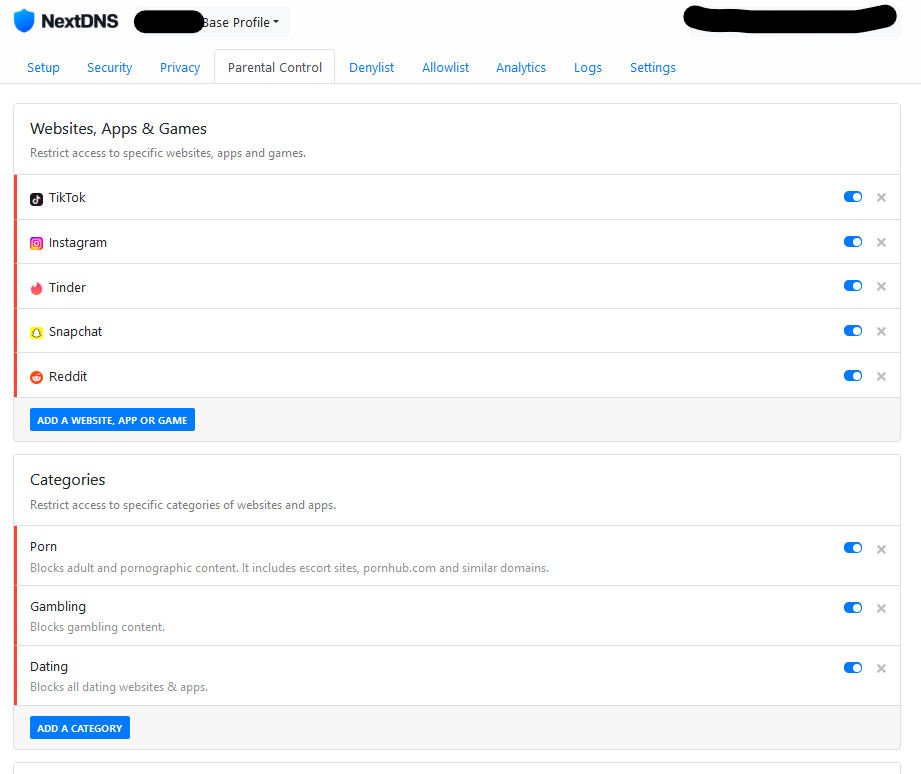Click the Porn category title
The height and width of the screenshot is (774, 921).
[43, 547]
